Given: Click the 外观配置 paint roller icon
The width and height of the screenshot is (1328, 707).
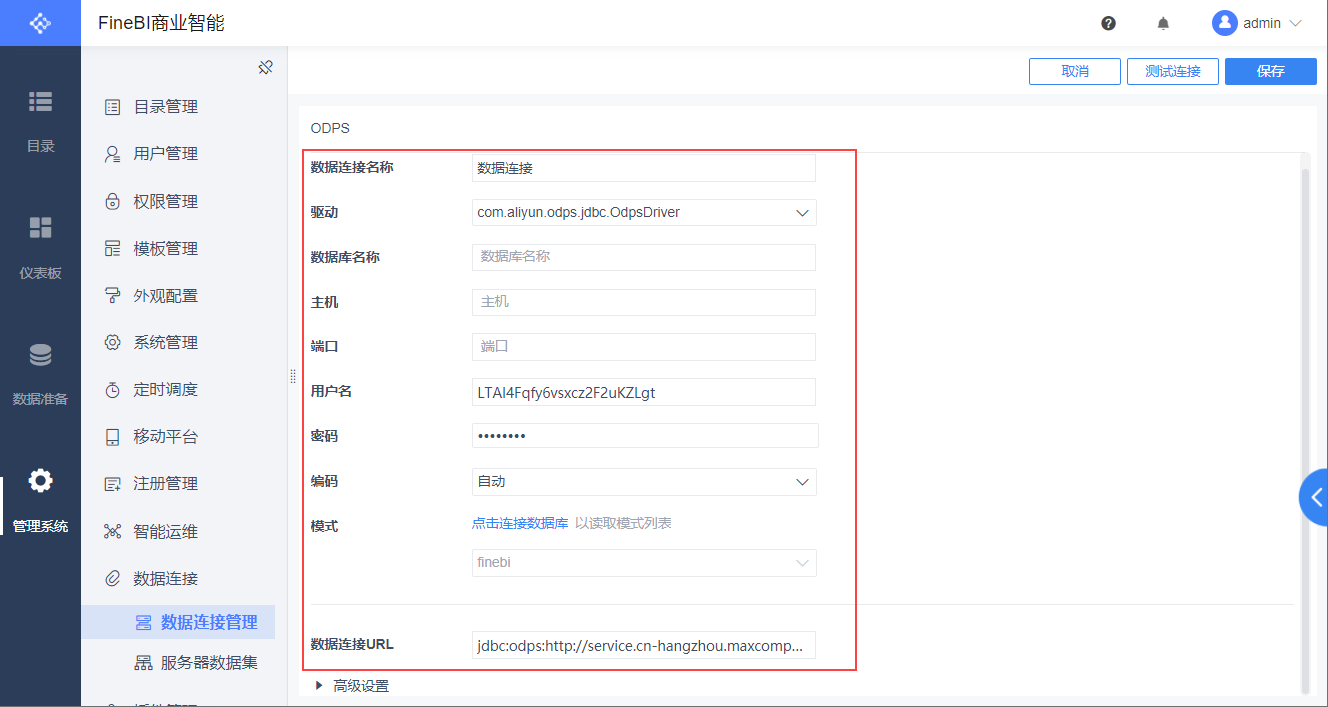Looking at the screenshot, I should coord(113,296).
